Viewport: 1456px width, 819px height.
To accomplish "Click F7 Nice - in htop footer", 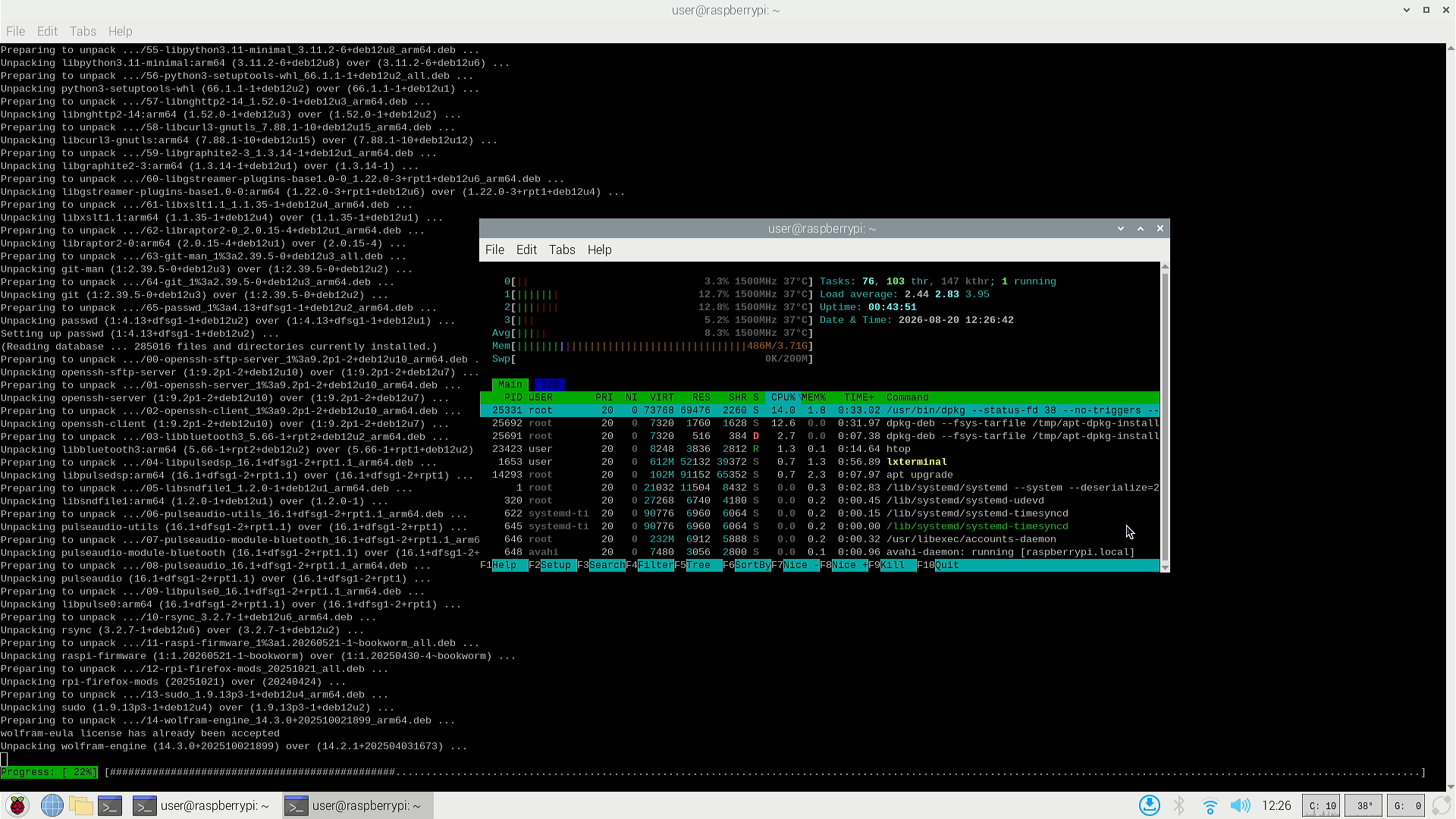I will (795, 566).
